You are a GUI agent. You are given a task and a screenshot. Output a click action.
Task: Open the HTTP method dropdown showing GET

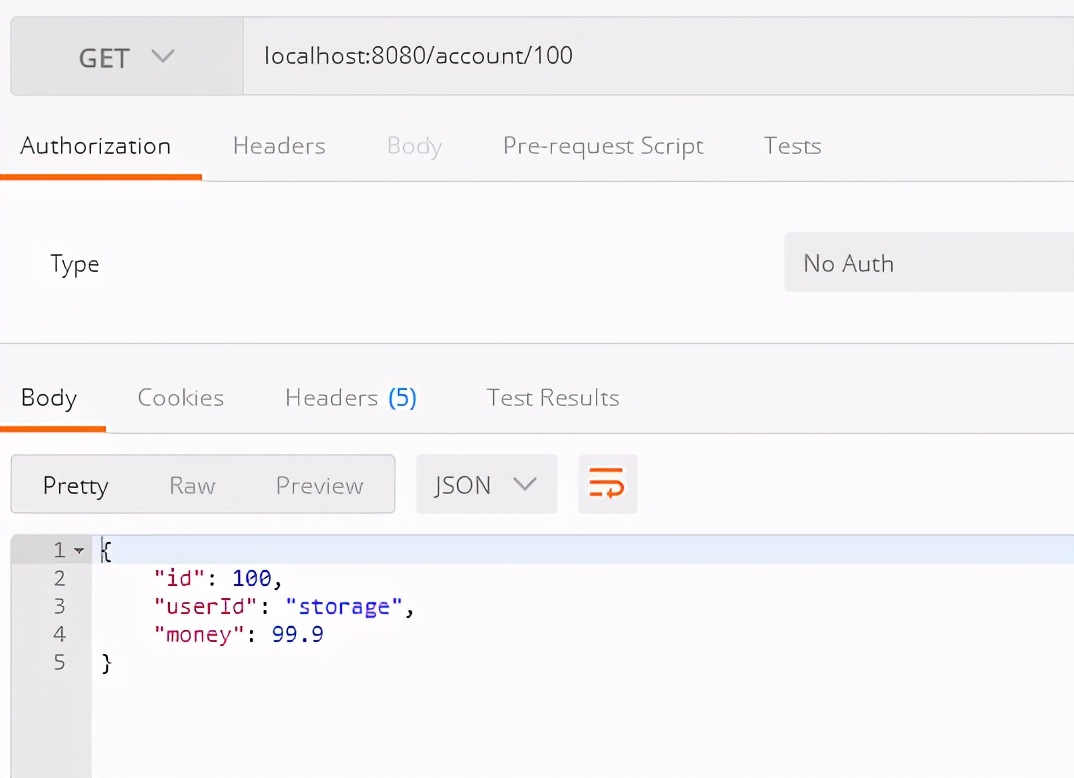[125, 57]
